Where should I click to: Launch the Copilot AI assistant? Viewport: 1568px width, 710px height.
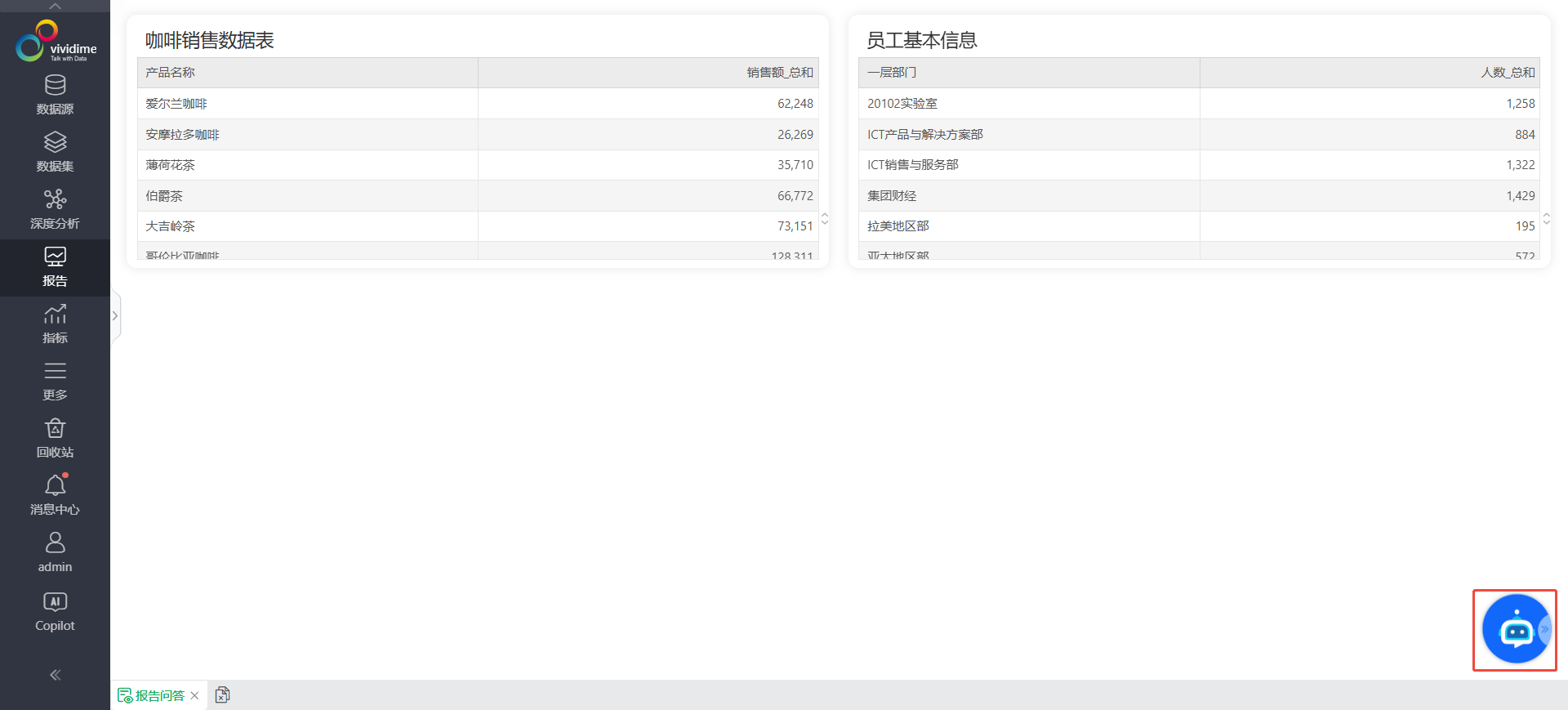click(55, 613)
